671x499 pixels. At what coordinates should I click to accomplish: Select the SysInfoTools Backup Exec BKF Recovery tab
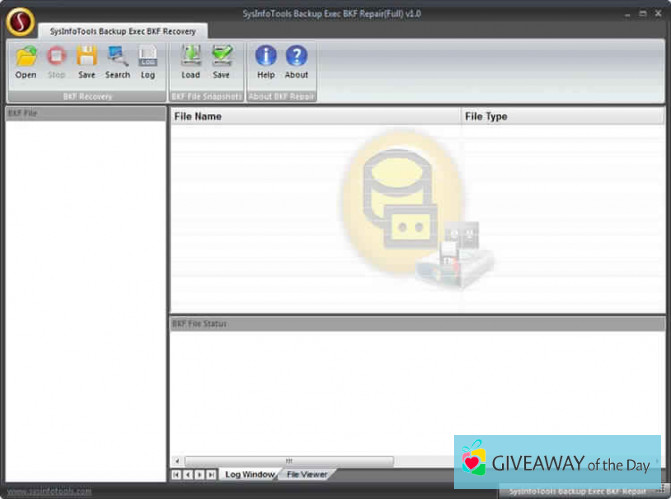click(x=109, y=32)
